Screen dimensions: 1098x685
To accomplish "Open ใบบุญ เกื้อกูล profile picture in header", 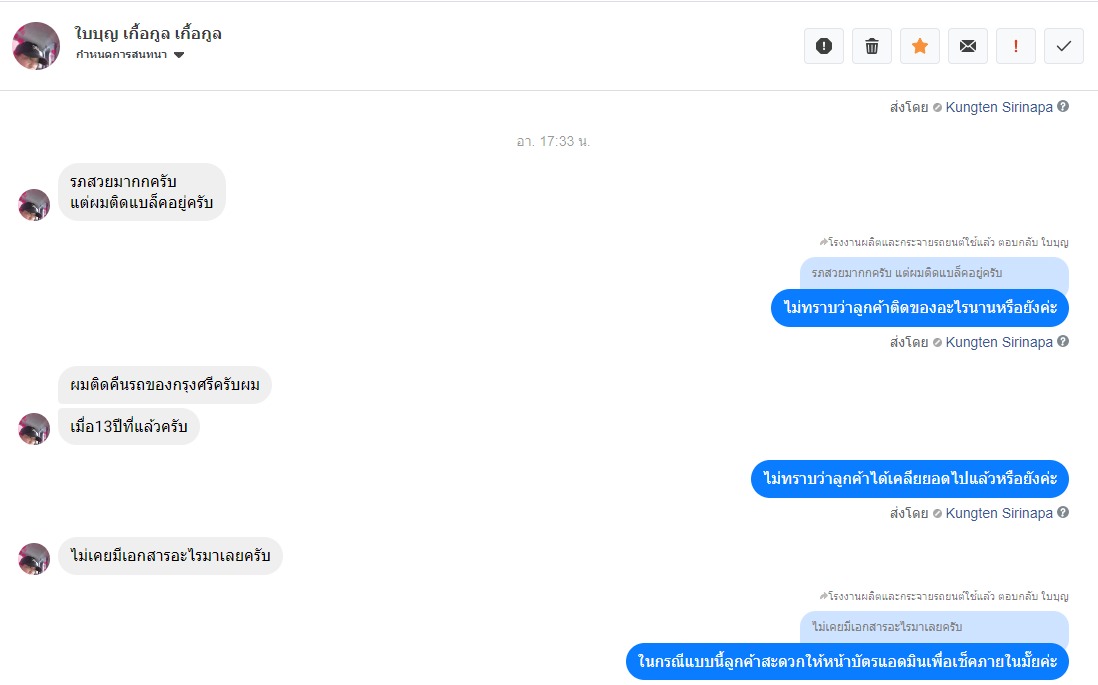I will pos(36,46).
